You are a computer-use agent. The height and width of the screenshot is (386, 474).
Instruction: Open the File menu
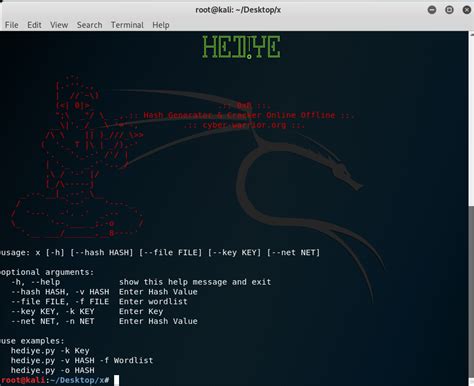click(x=12, y=25)
